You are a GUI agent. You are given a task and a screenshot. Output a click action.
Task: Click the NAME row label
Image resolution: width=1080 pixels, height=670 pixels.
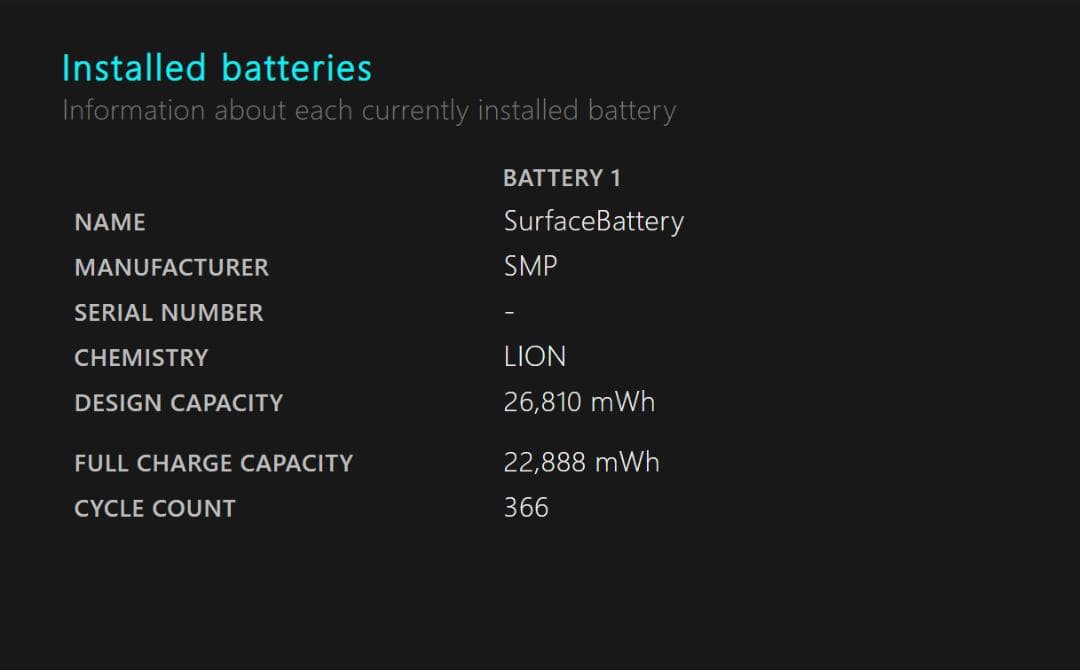click(110, 222)
